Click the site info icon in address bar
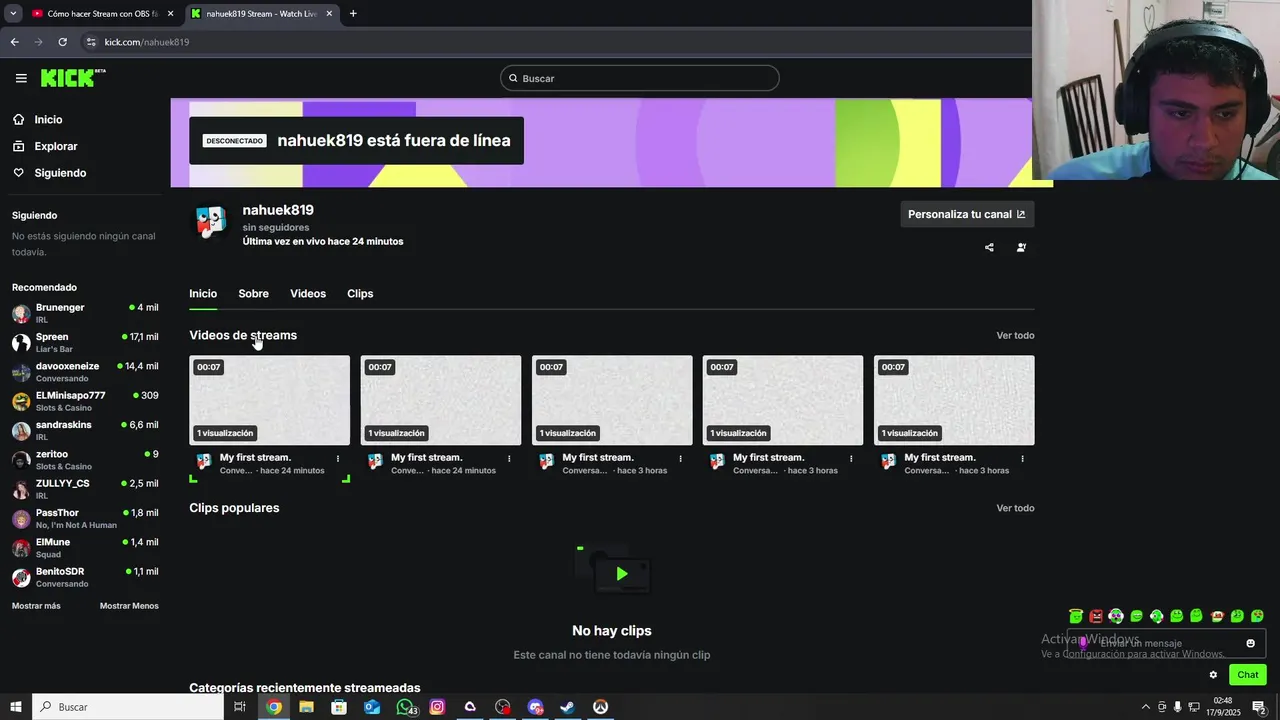The image size is (1280, 720). coord(91,42)
